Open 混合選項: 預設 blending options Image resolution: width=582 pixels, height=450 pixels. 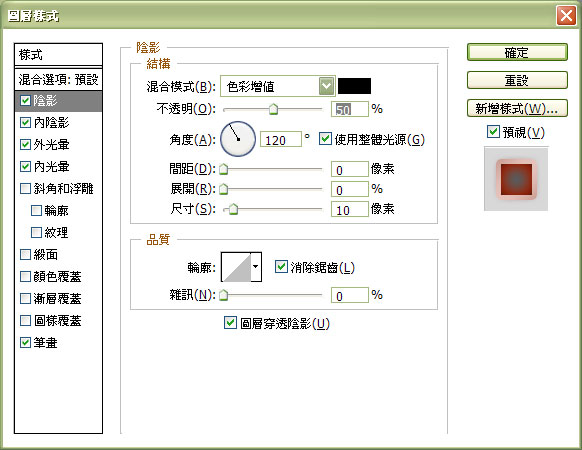(x=58, y=79)
